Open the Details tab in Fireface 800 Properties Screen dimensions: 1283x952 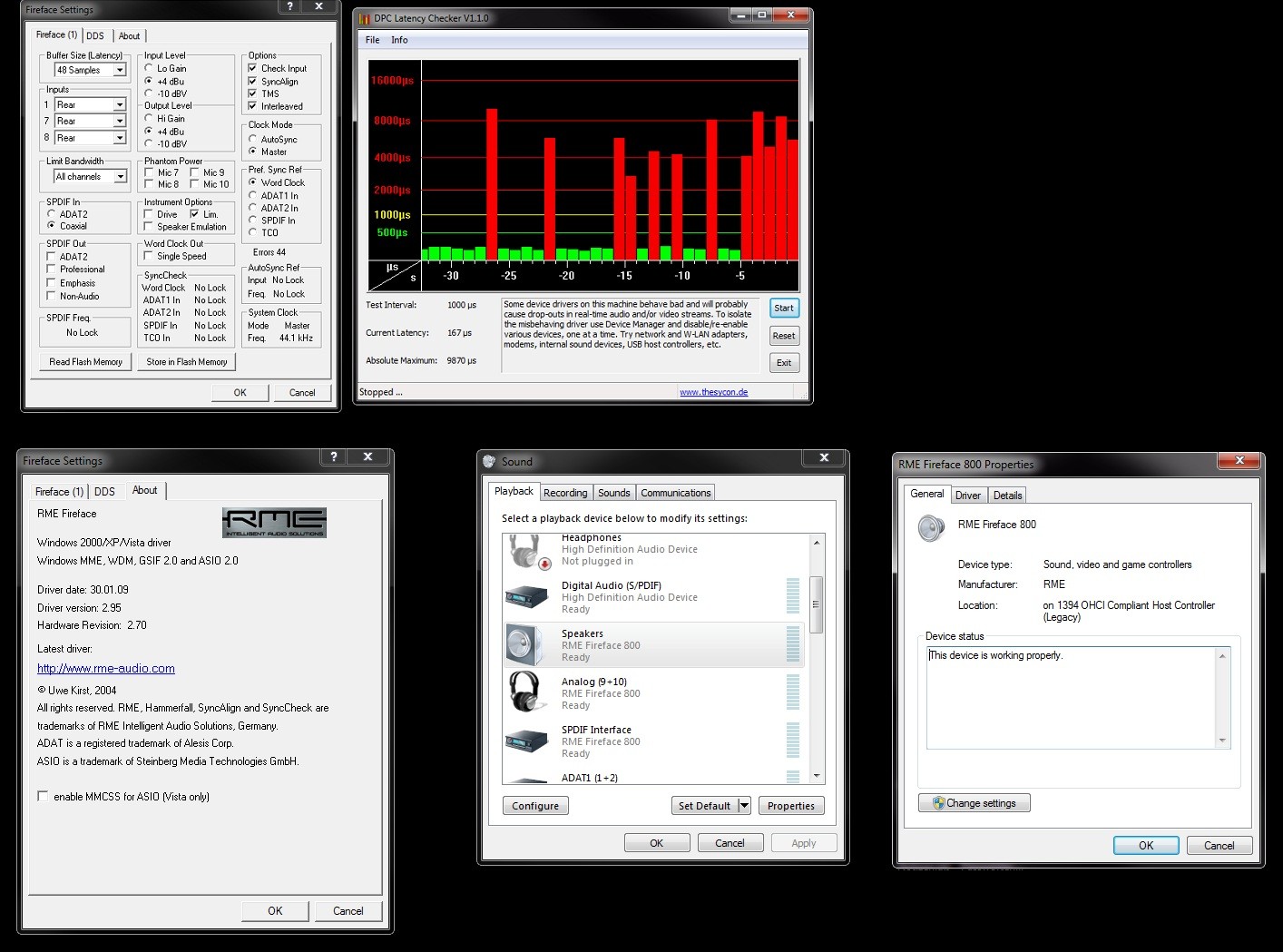coord(1007,495)
